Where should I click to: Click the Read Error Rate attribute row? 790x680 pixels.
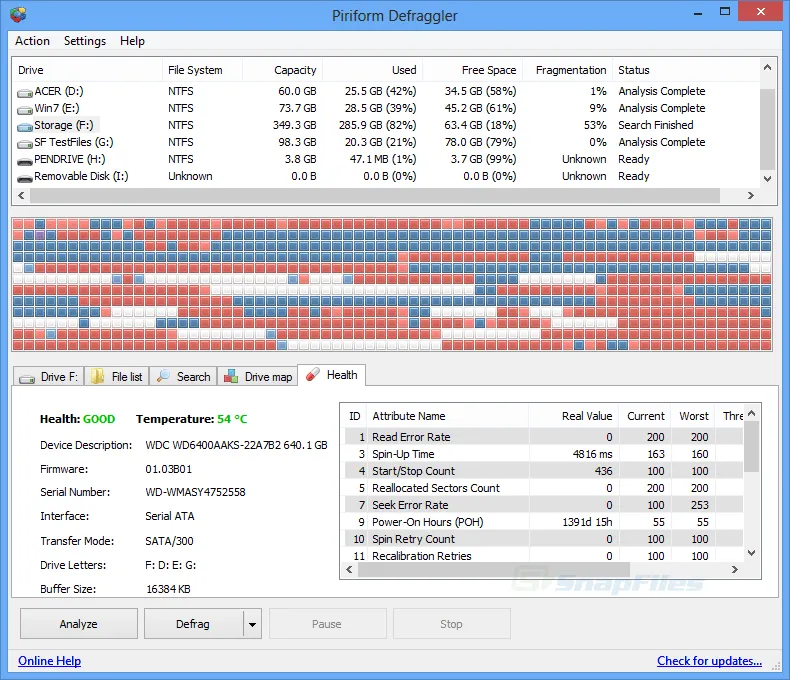point(544,437)
